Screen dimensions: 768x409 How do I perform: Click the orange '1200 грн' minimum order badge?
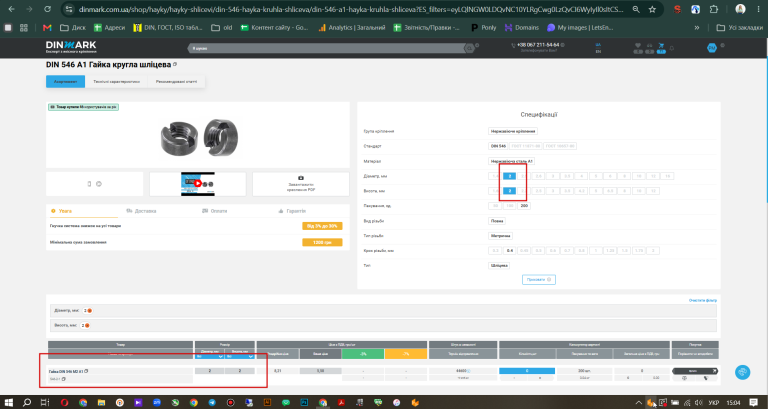click(x=322, y=242)
